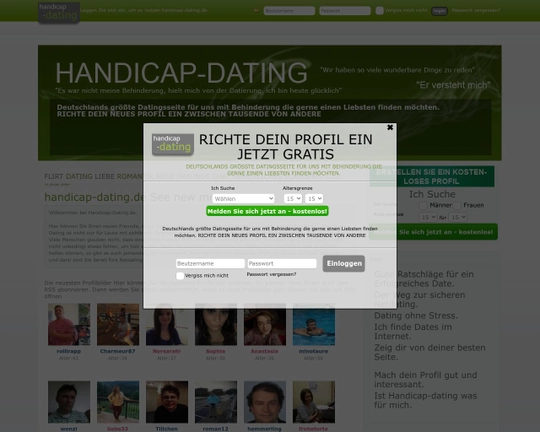Image resolution: width=540 pixels, height=432 pixels.
Task: Focus the top bar Passwort field
Action: (x=345, y=11)
